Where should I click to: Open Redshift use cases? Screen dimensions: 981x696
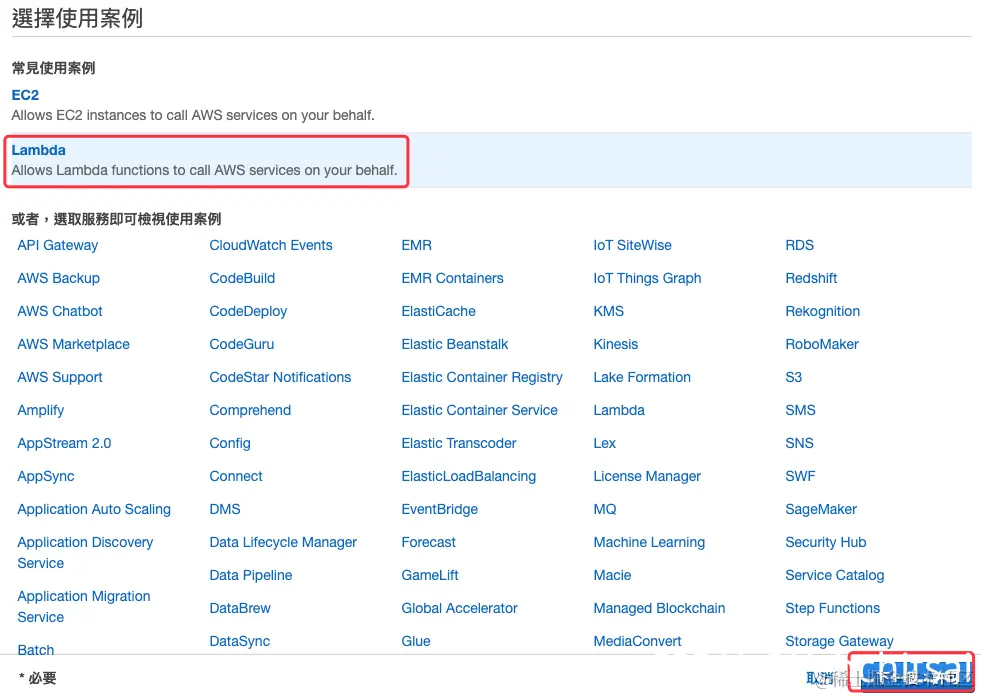pyautogui.click(x=811, y=279)
